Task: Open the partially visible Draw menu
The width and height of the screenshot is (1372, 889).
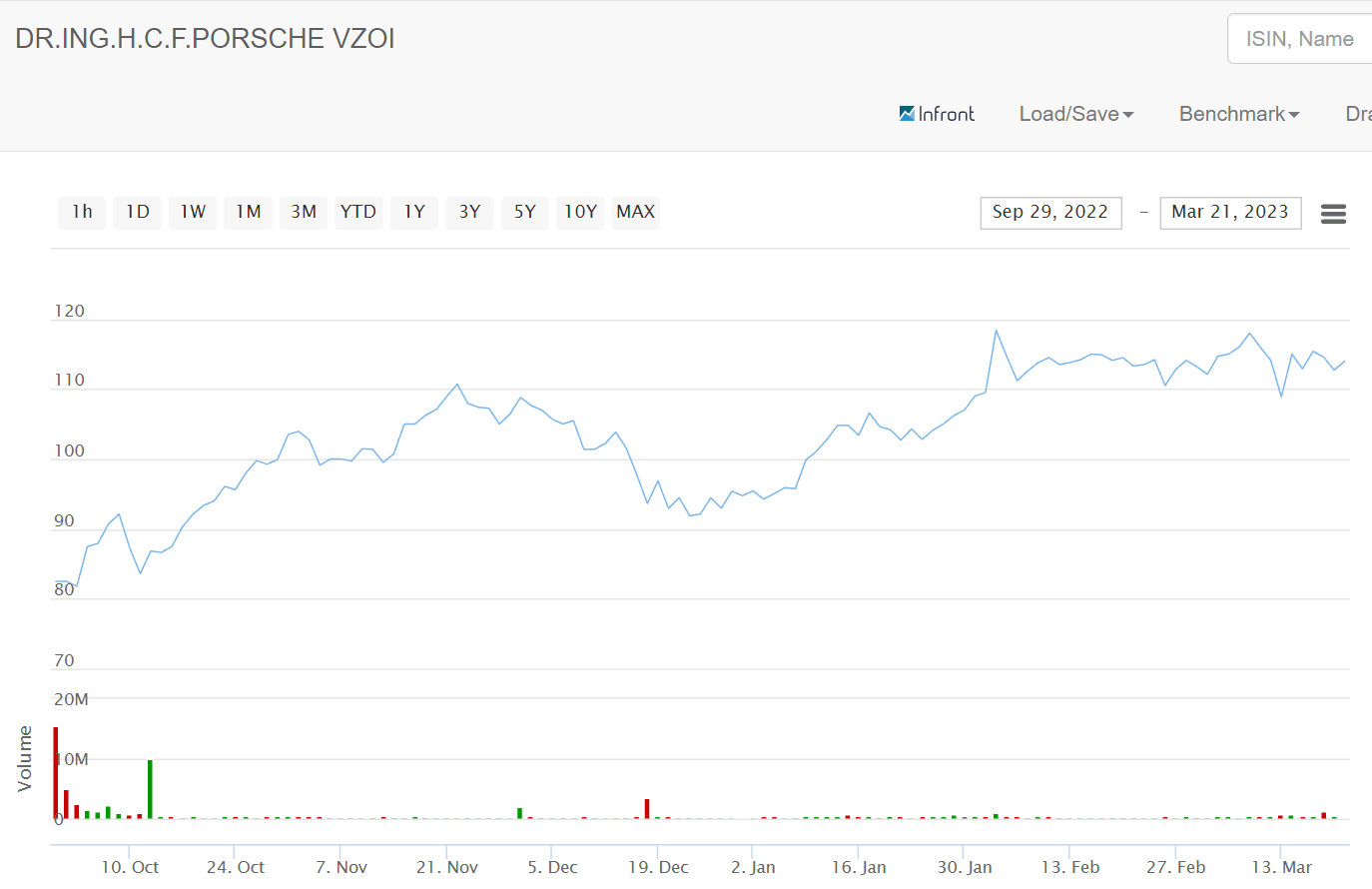Action: pyautogui.click(x=1359, y=114)
